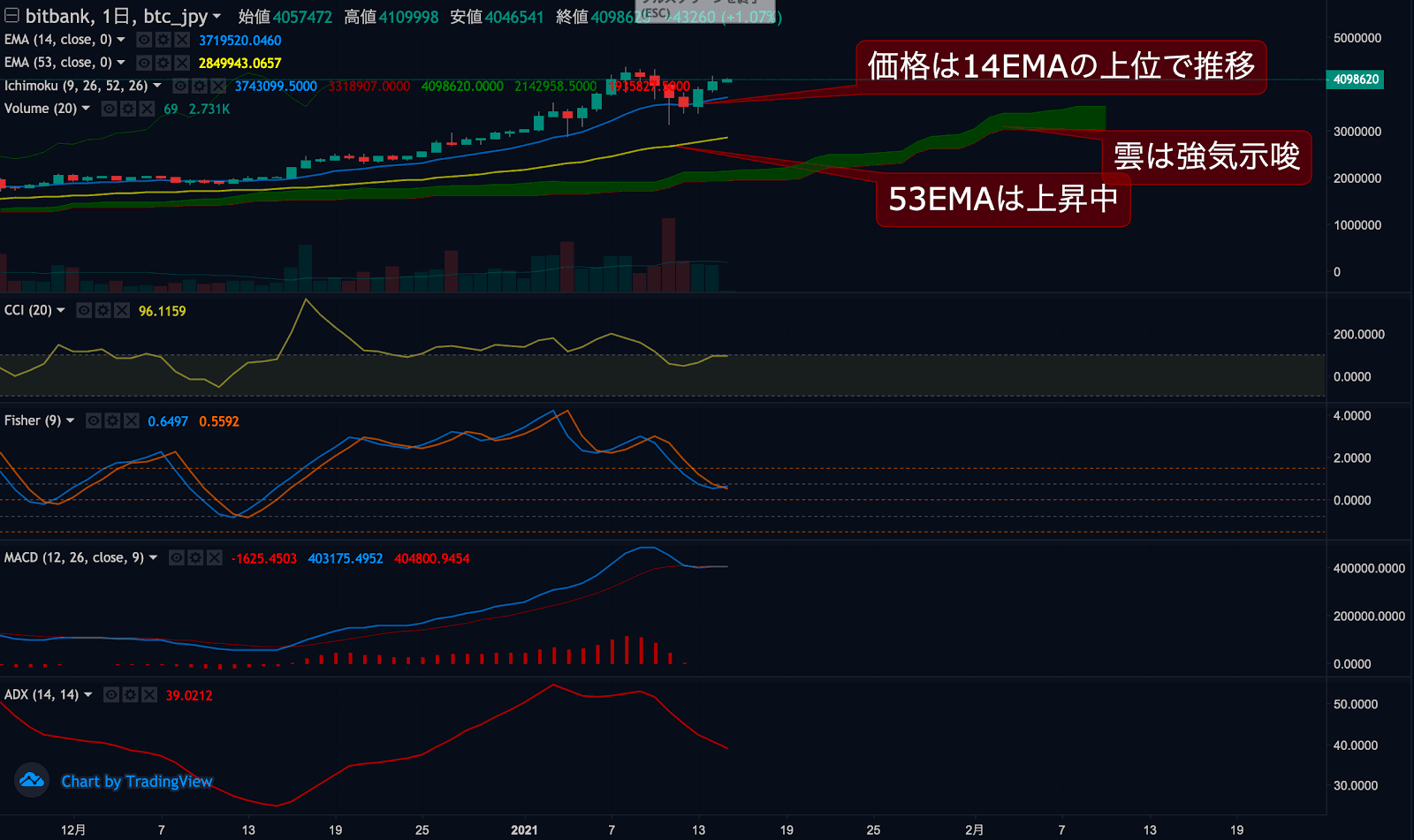Collapse the chart legend using minus box
This screenshot has height=840, width=1414.
click(11, 16)
